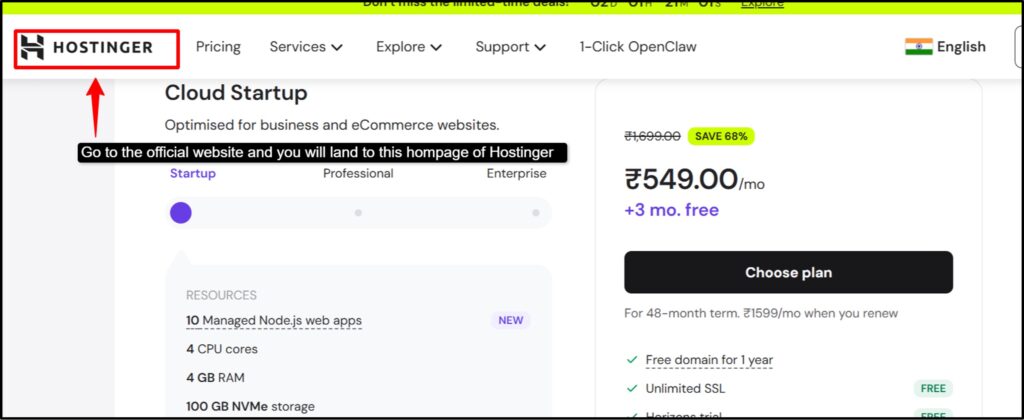Viewport: 1024px width, 420px height.
Task: Click the crossed-out ₹1,699.00 price
Action: point(652,137)
